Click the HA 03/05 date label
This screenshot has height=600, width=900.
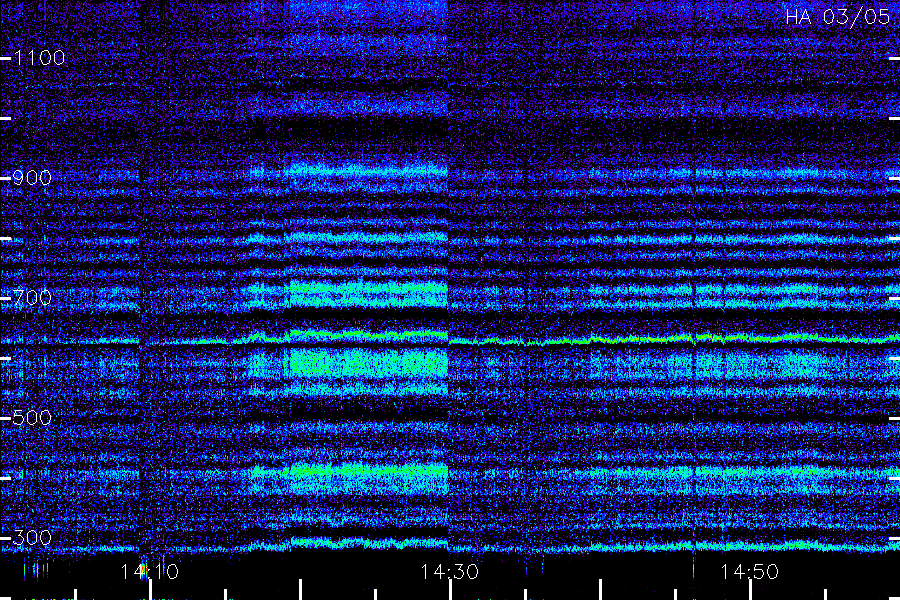coord(837,17)
